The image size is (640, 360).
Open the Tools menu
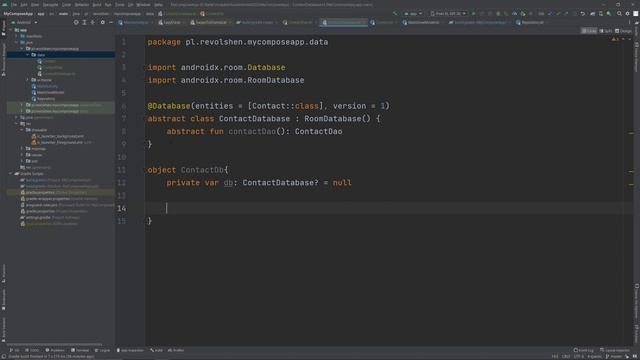[x=120, y=5]
